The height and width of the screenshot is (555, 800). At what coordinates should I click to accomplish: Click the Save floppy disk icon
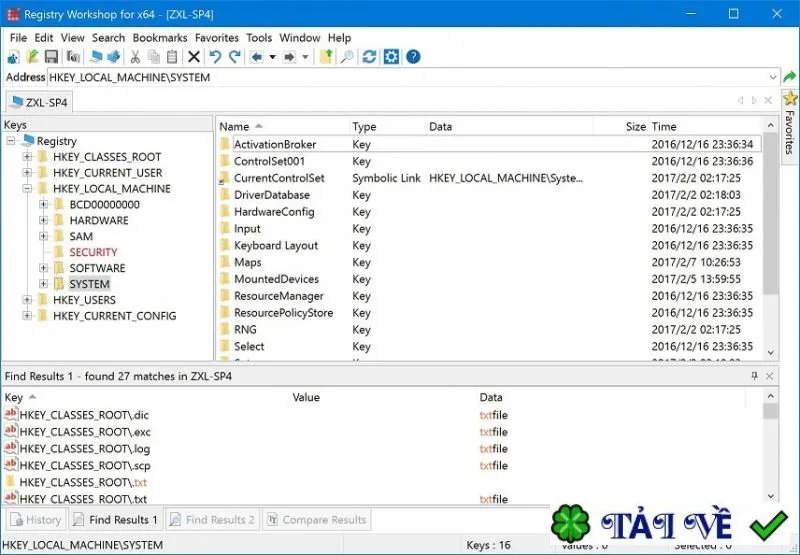click(51, 57)
